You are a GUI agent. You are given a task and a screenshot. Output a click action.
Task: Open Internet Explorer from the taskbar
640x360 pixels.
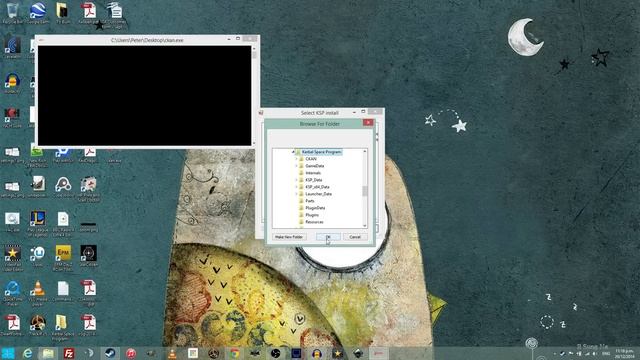[27, 353]
